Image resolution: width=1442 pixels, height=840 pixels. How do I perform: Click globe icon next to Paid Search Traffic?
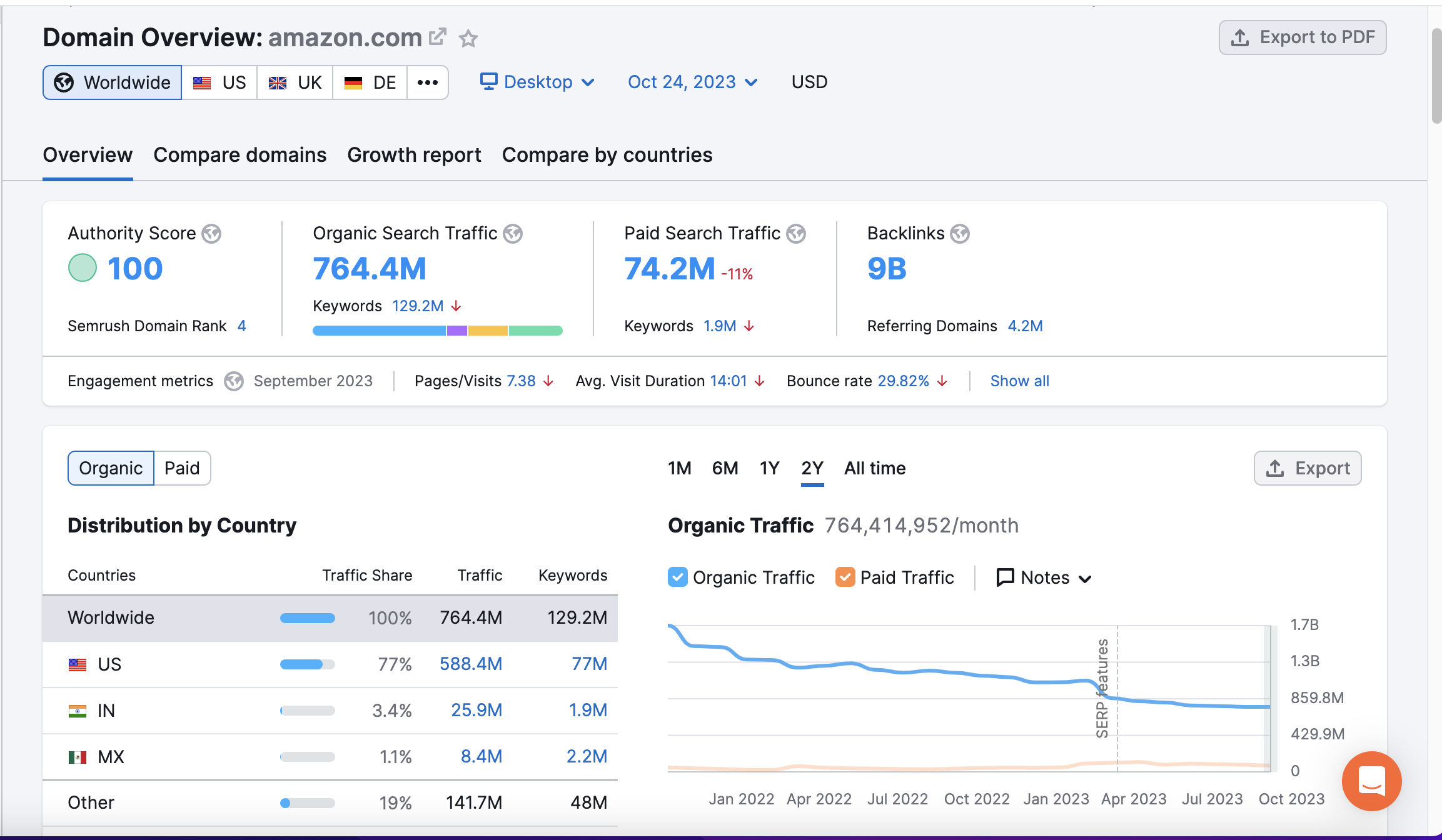click(x=796, y=234)
